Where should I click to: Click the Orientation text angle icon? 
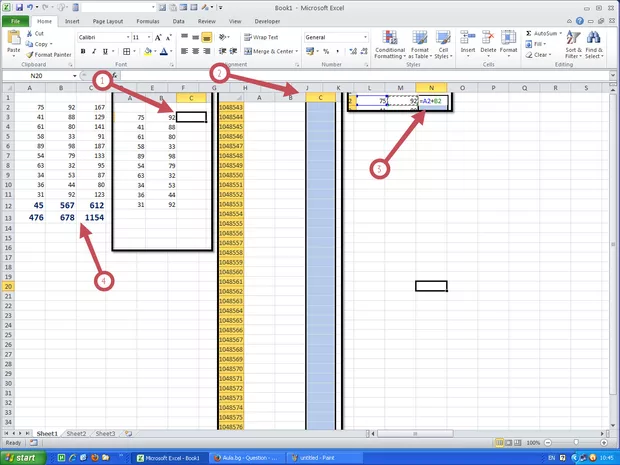click(223, 37)
